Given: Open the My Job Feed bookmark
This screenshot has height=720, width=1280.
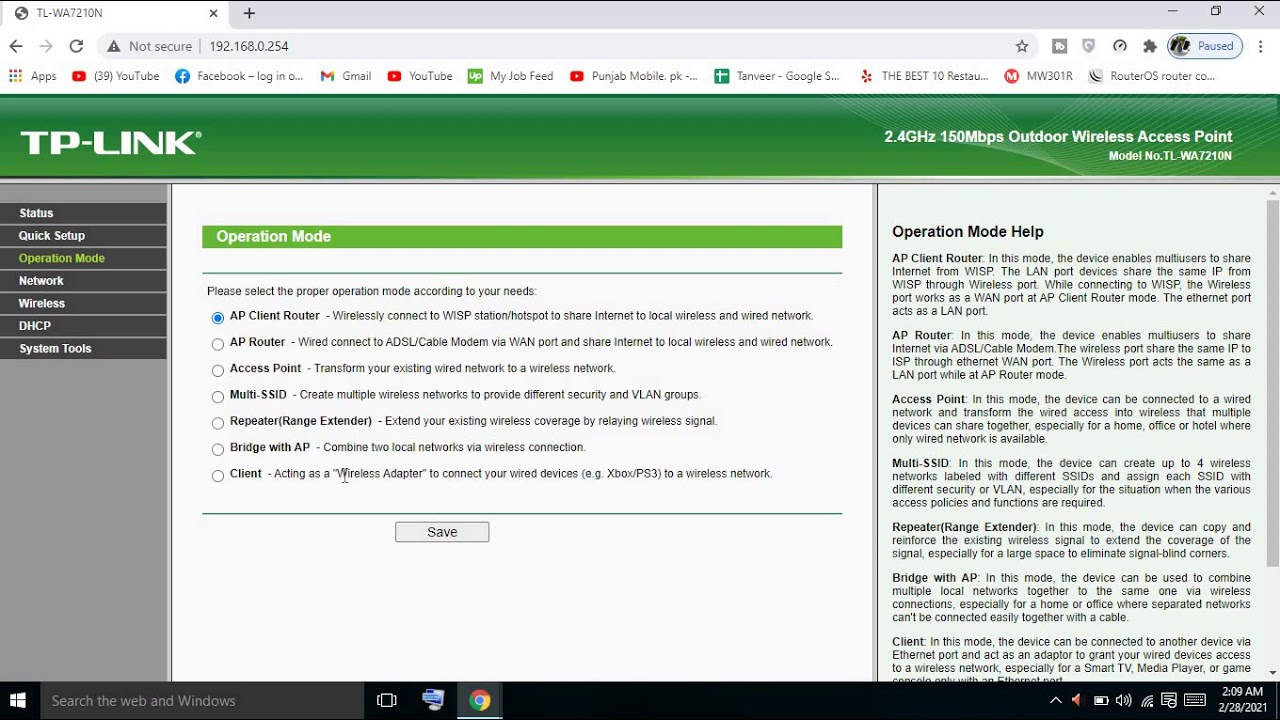Looking at the screenshot, I should (510, 76).
